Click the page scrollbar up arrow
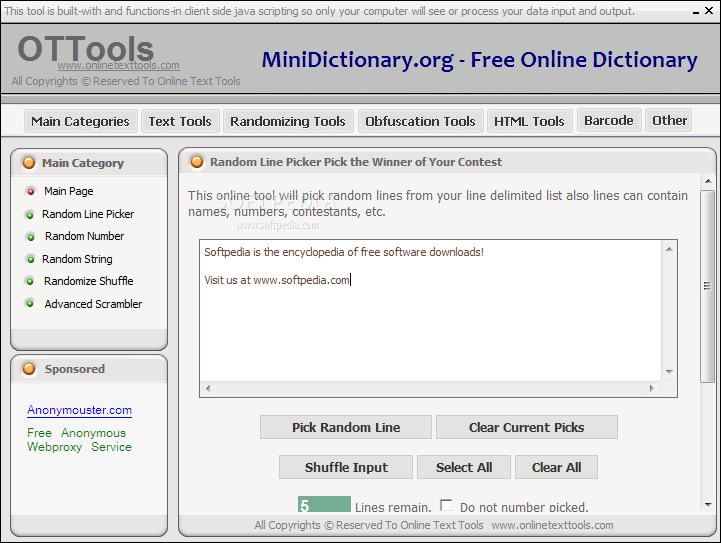 (708, 182)
